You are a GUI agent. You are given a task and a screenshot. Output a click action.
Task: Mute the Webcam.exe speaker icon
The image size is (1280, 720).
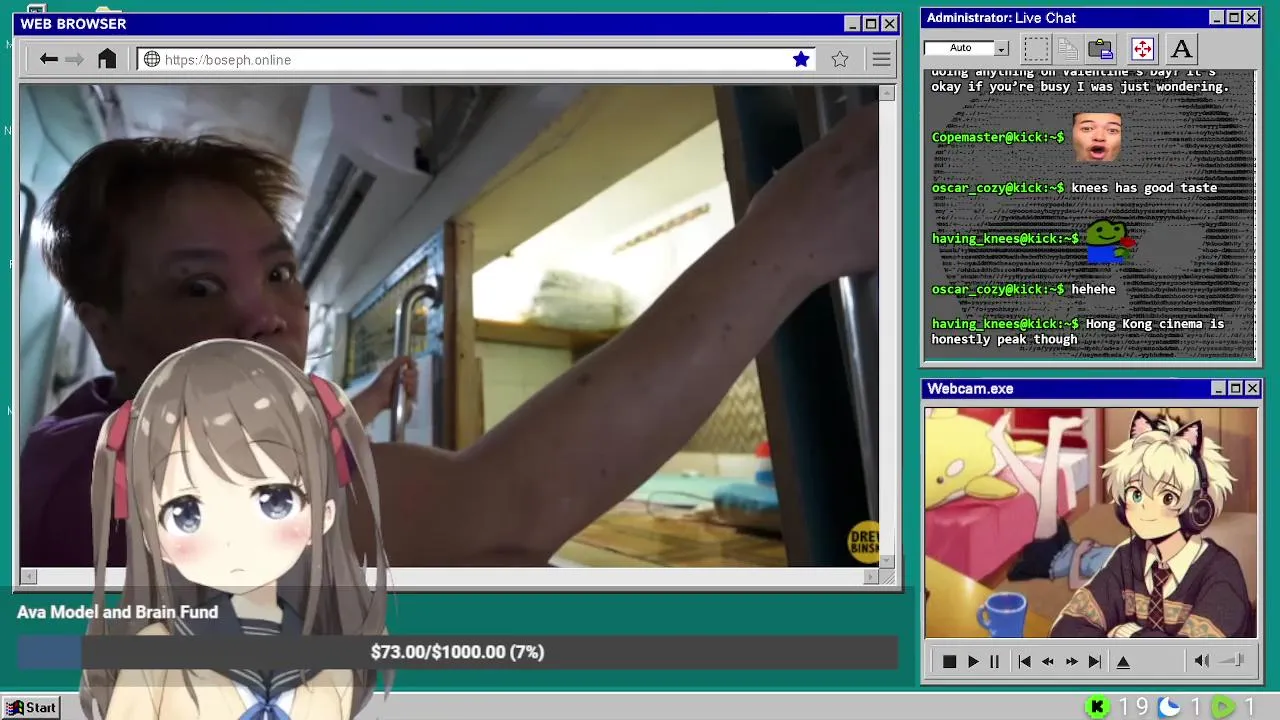pyautogui.click(x=1202, y=660)
